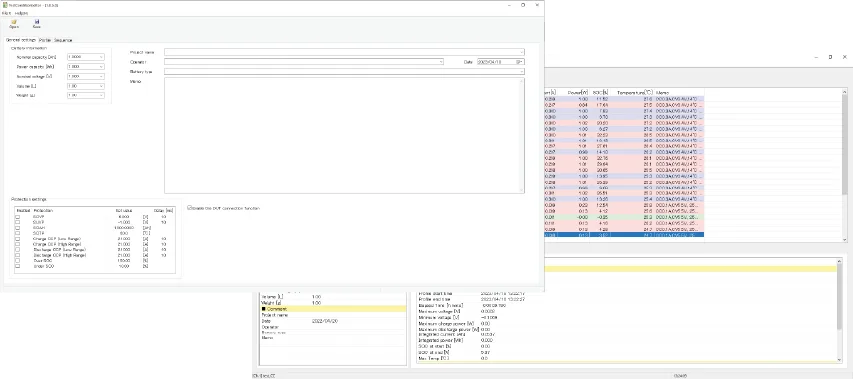Minimize the back results window
The width and height of the screenshot is (853, 380).
coord(815,57)
